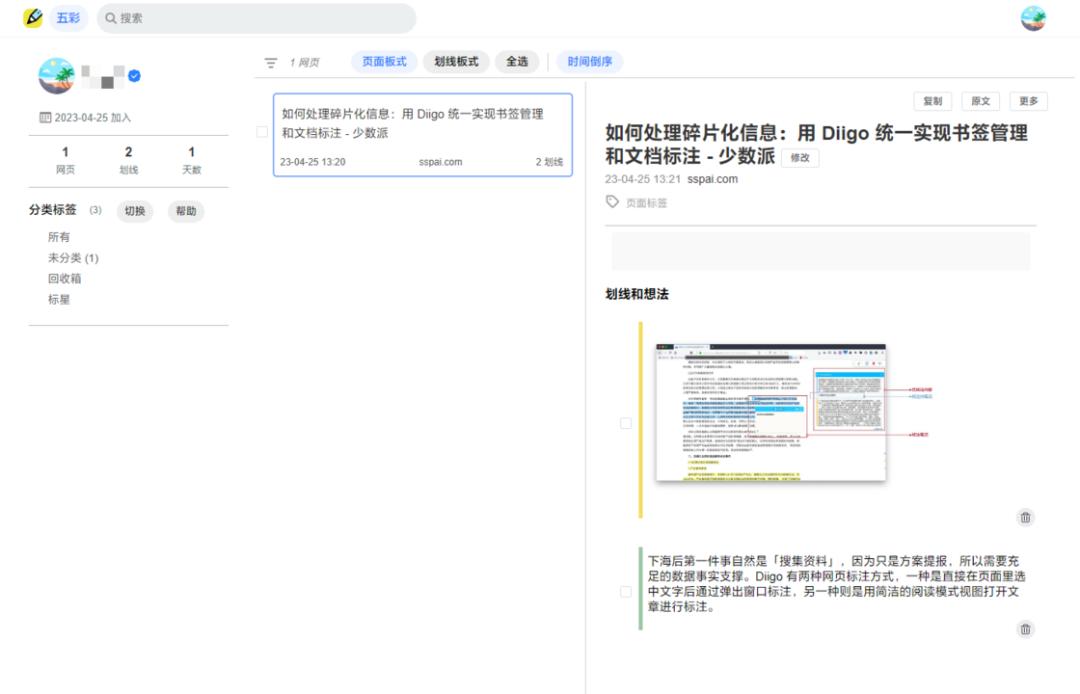Focus the 搜索 search field
The height and width of the screenshot is (694, 1080).
pos(256,18)
